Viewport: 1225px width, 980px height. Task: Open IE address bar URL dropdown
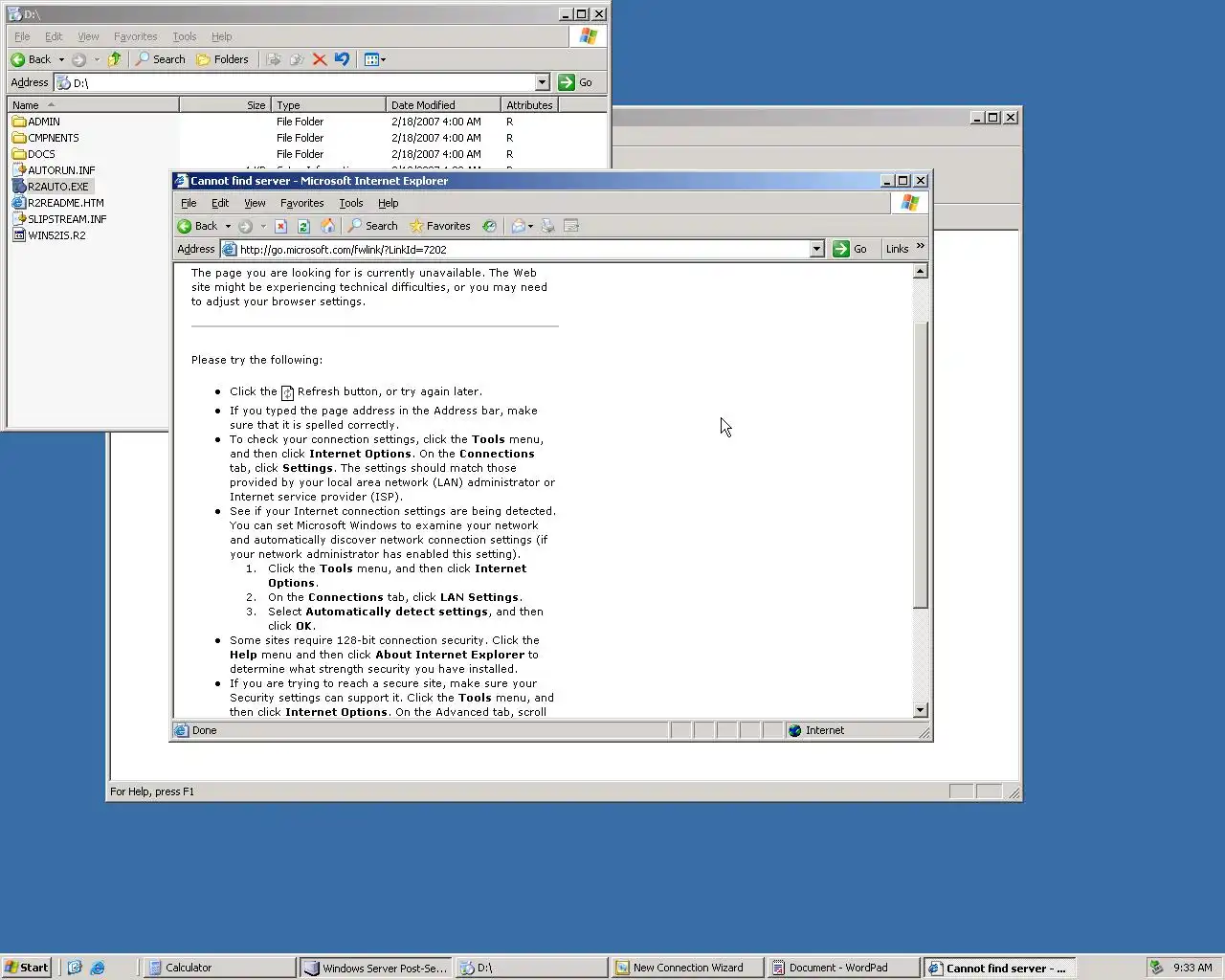[x=816, y=249]
